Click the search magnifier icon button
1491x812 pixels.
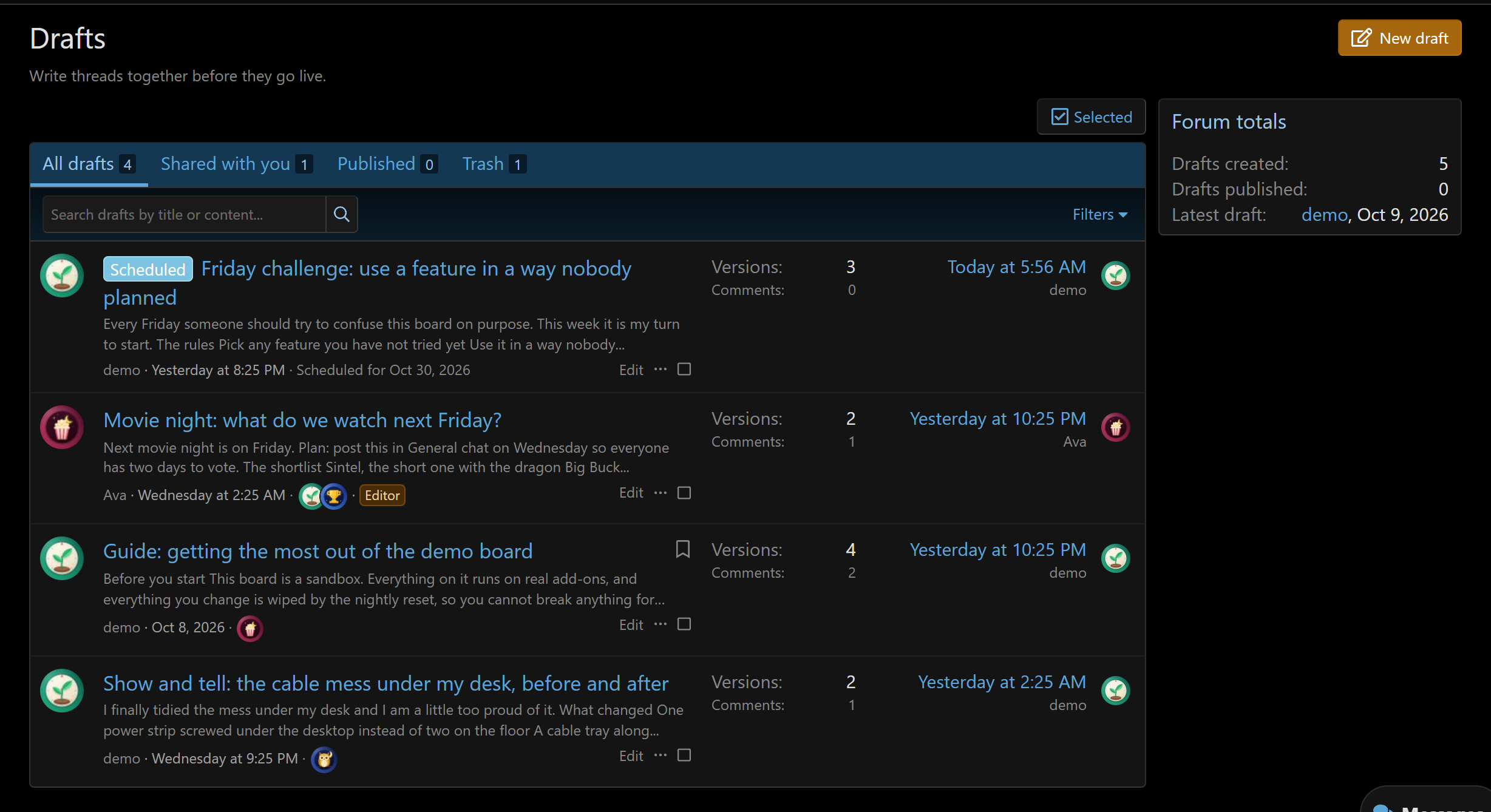pos(342,214)
